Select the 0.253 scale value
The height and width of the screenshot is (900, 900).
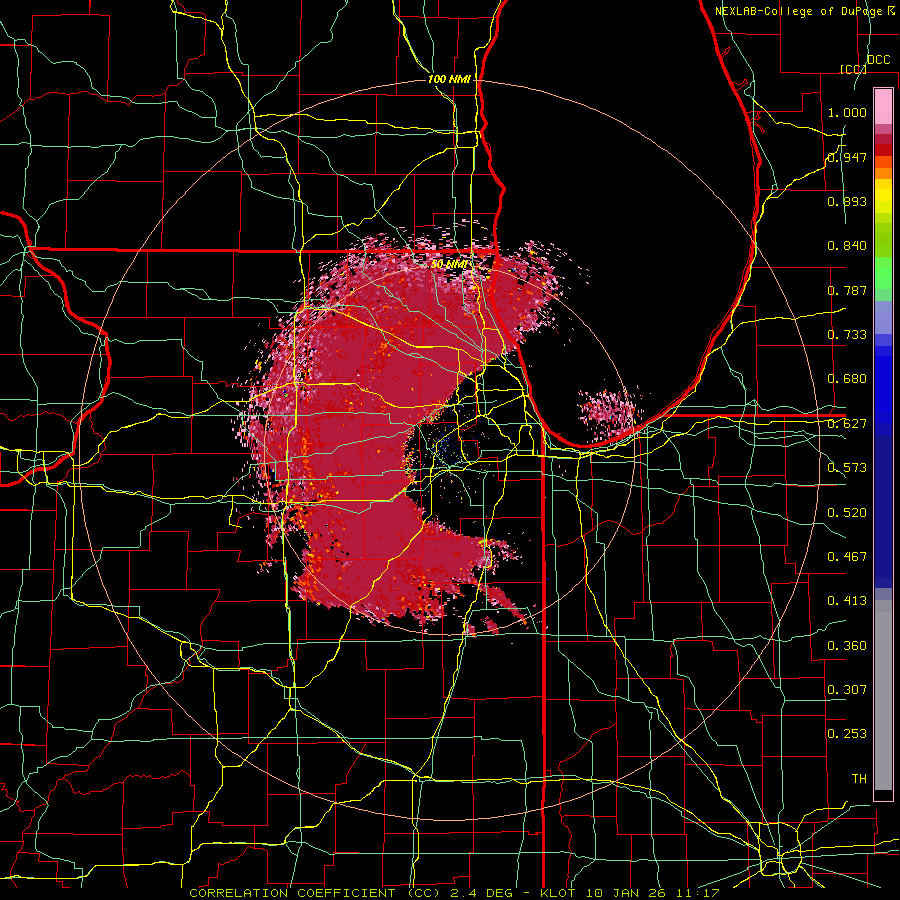point(847,734)
